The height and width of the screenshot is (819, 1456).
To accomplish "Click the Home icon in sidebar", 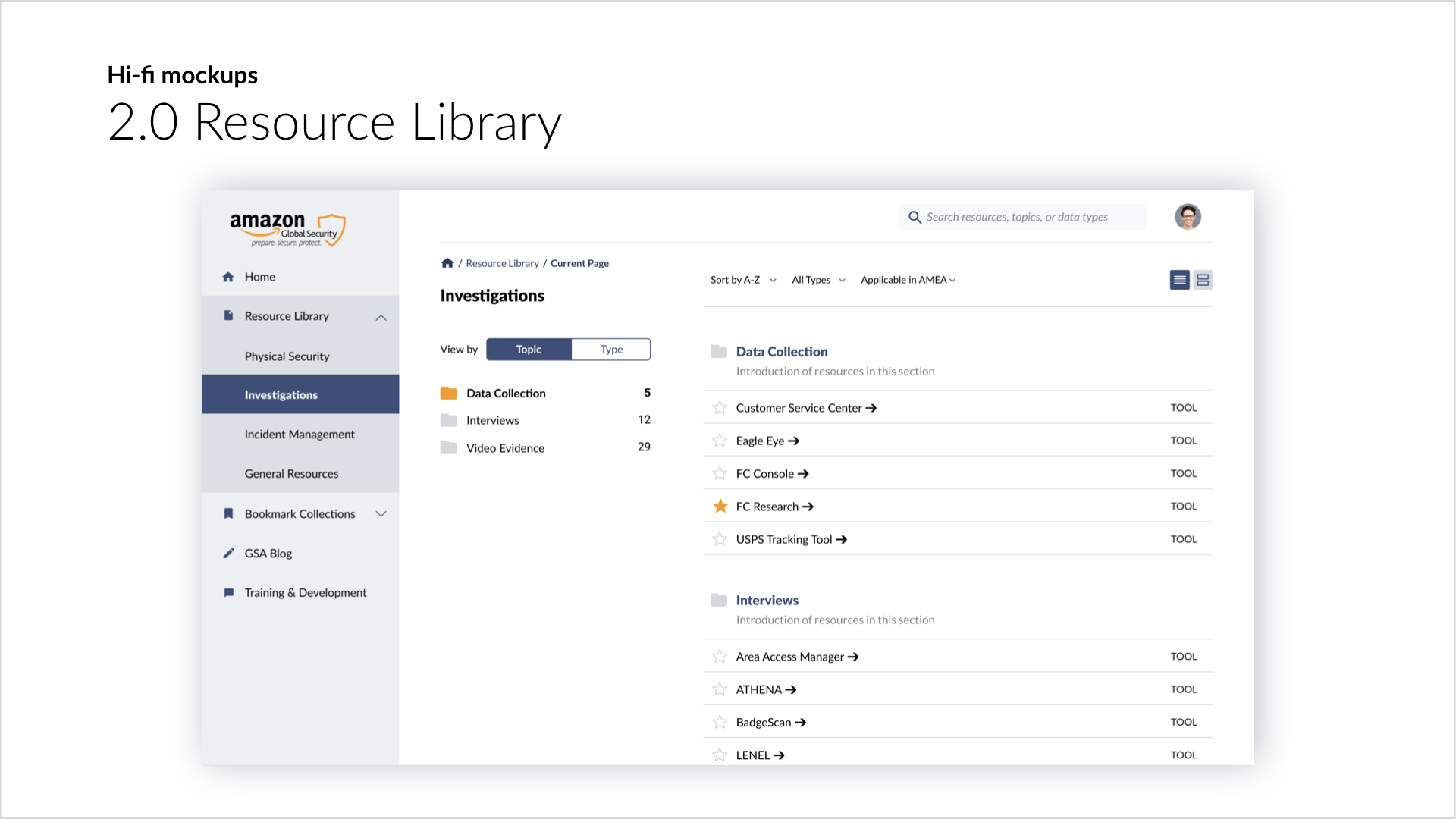I will click(x=228, y=277).
